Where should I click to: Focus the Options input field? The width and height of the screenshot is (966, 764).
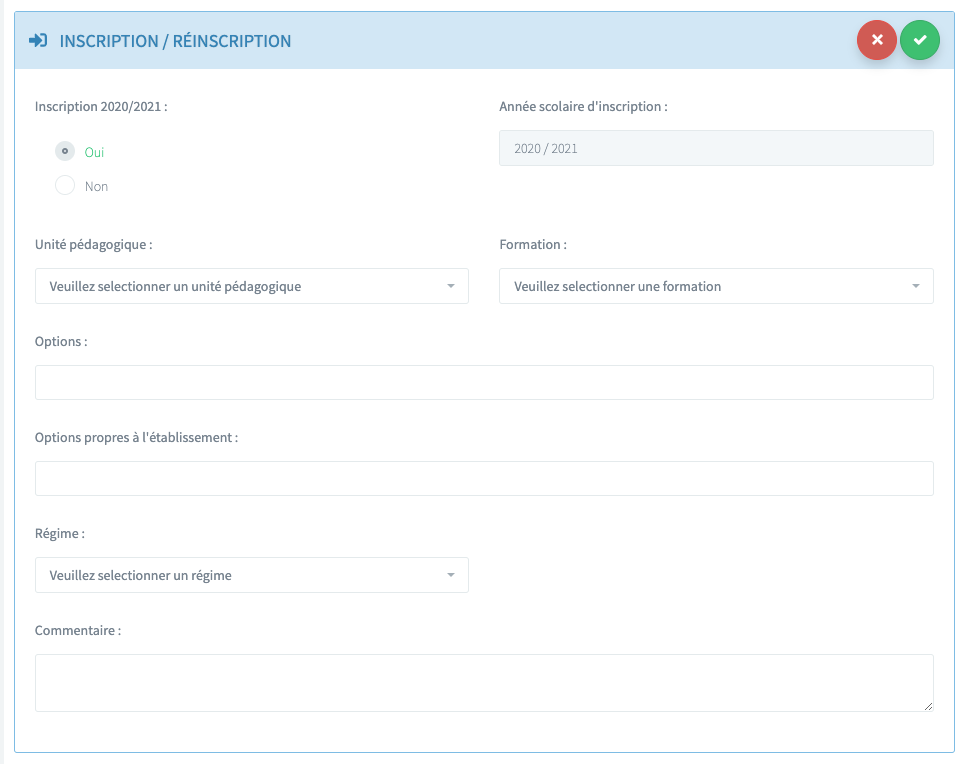pos(484,382)
